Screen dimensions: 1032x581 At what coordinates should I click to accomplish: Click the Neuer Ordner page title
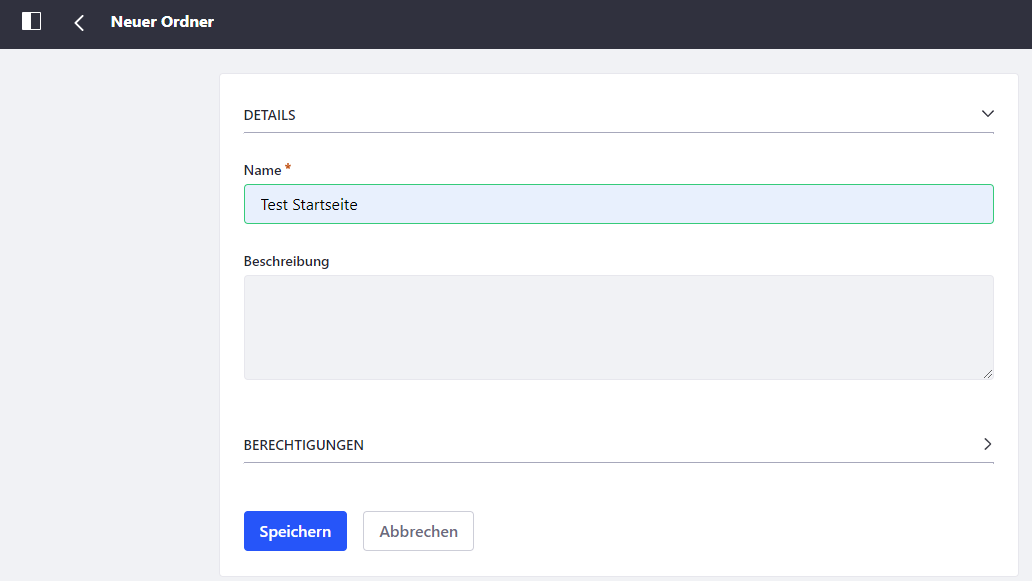[162, 22]
